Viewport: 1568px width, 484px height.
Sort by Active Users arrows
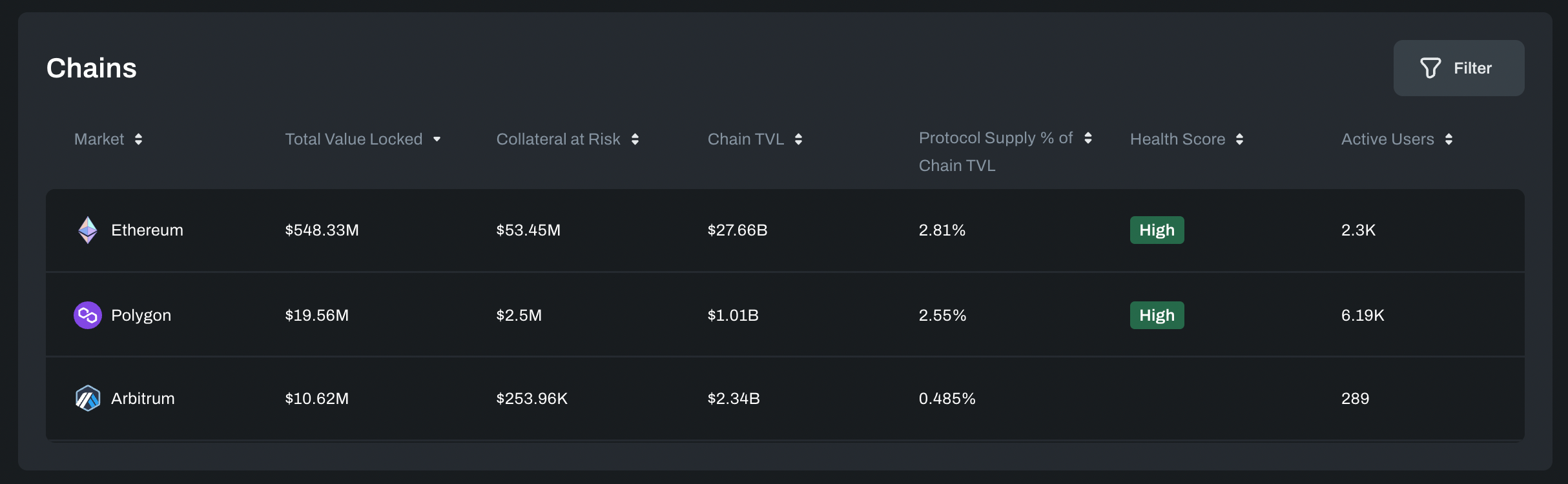[x=1449, y=139]
